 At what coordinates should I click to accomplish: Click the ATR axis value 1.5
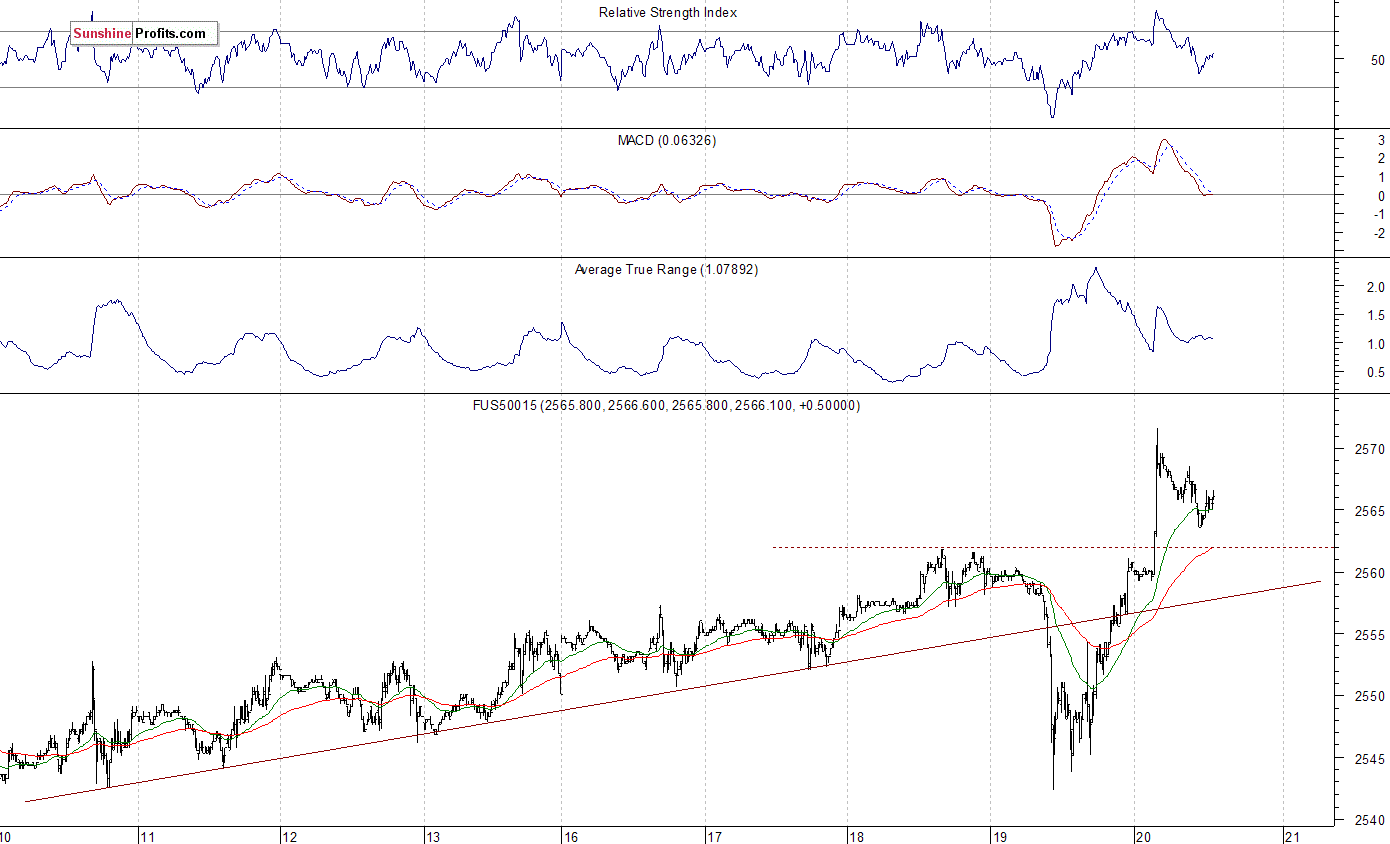[1376, 316]
